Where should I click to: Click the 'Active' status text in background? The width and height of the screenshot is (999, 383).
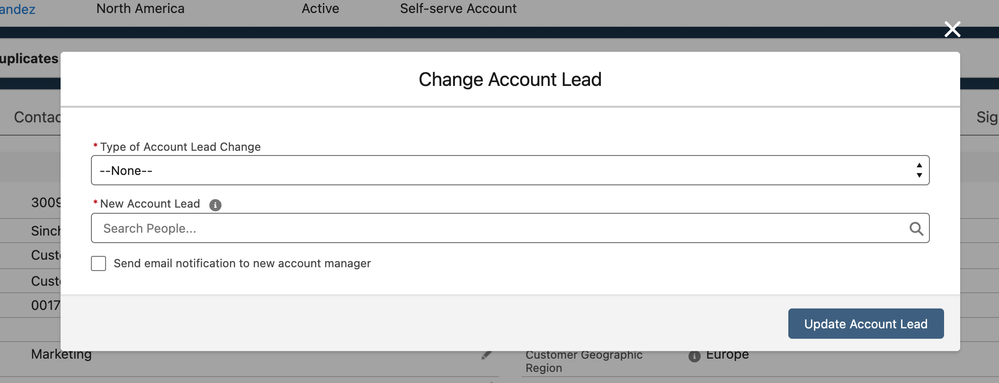320,9
